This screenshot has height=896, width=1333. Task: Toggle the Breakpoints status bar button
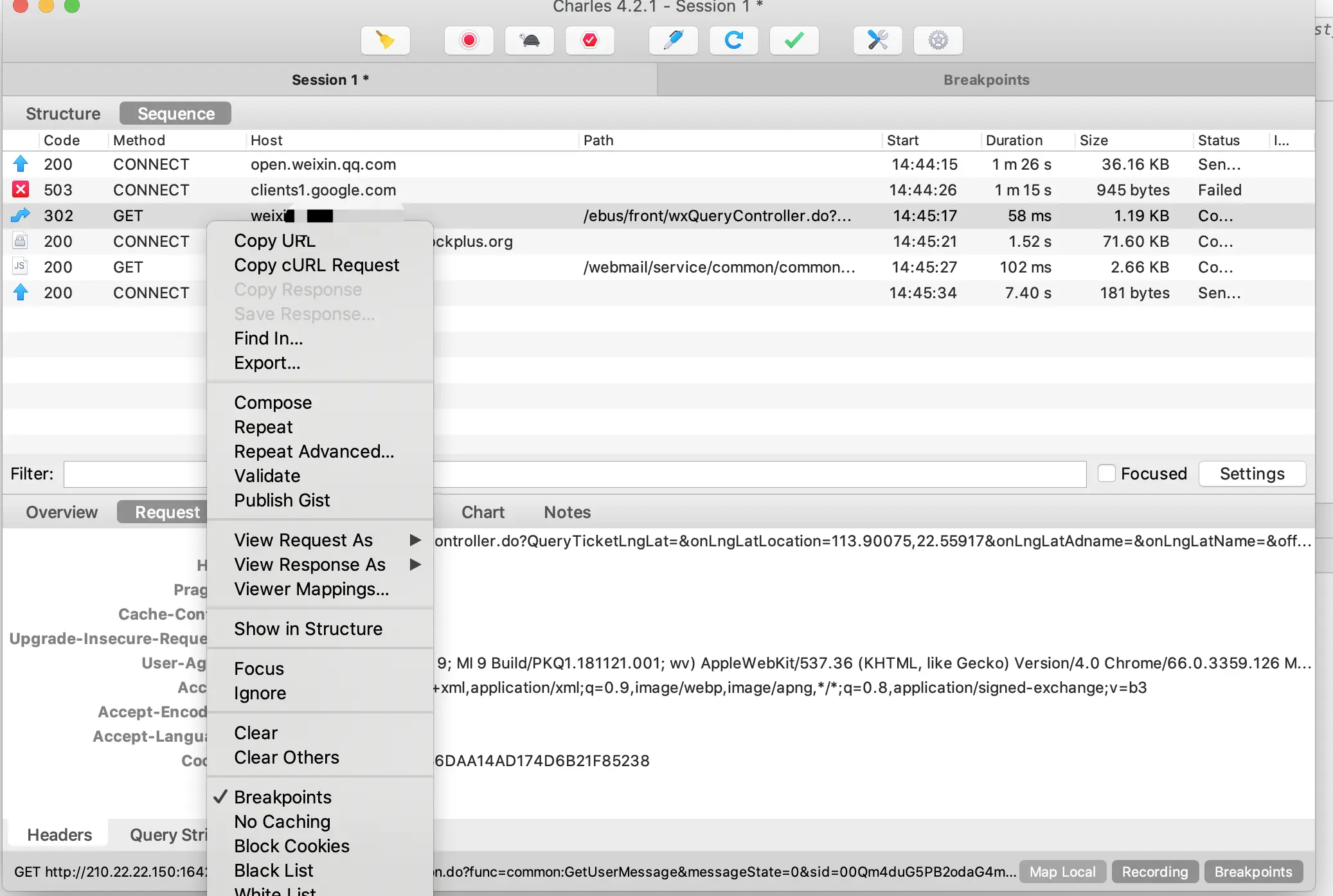(1253, 872)
